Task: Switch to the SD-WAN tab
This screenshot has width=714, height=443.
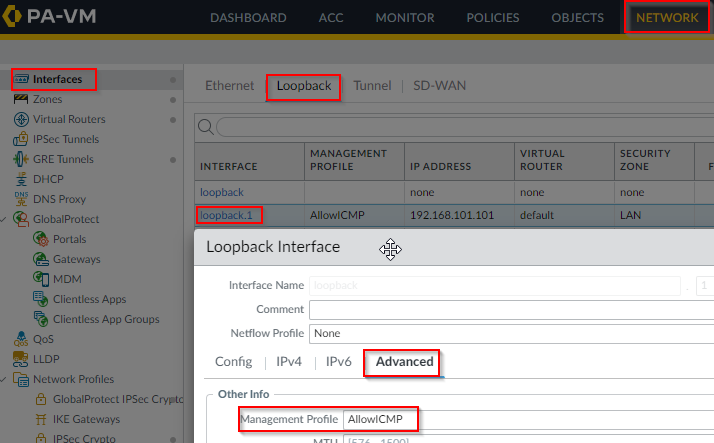Action: pyautogui.click(x=439, y=86)
